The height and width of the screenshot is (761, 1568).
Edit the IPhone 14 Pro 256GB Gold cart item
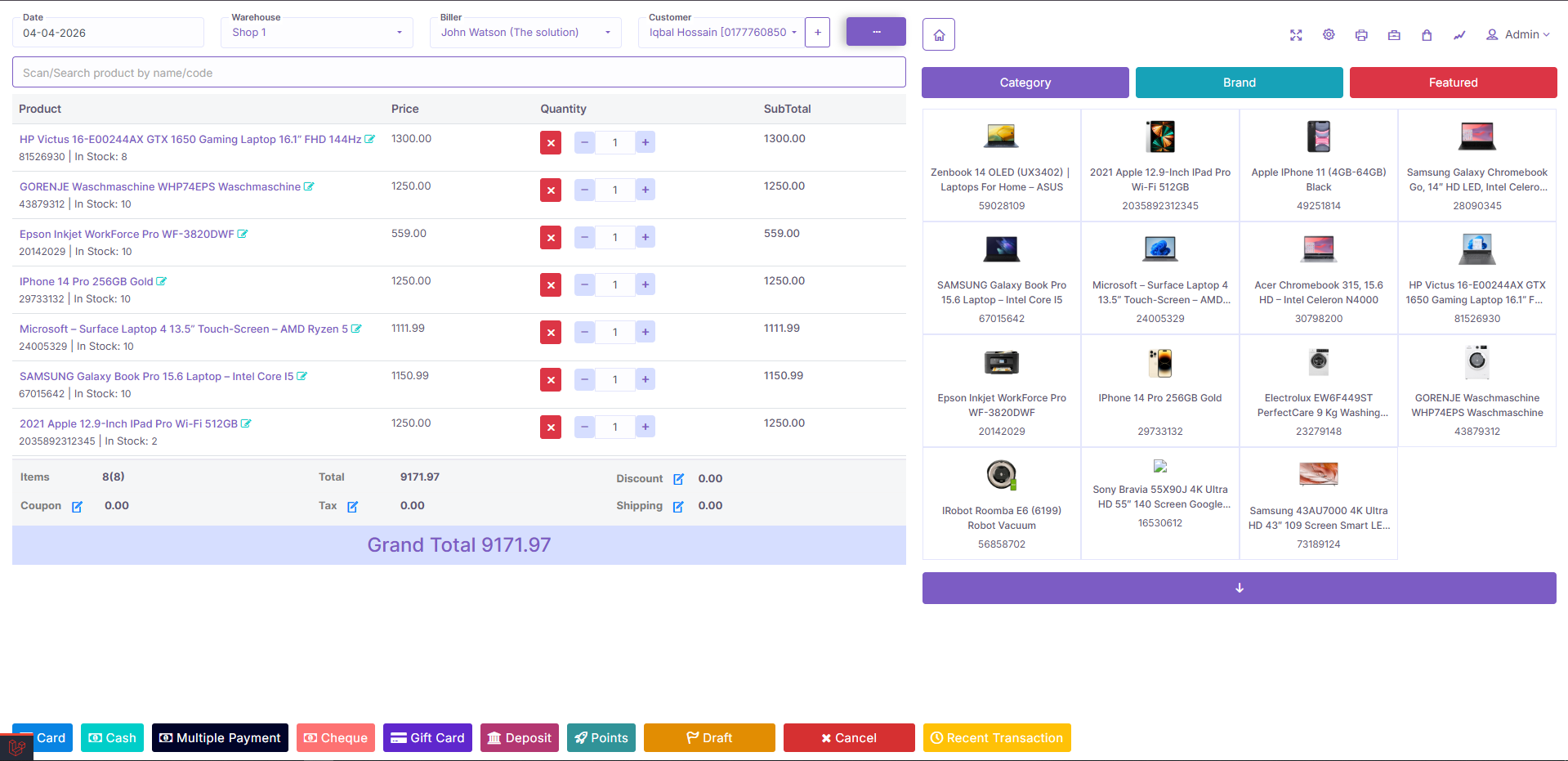click(x=162, y=281)
